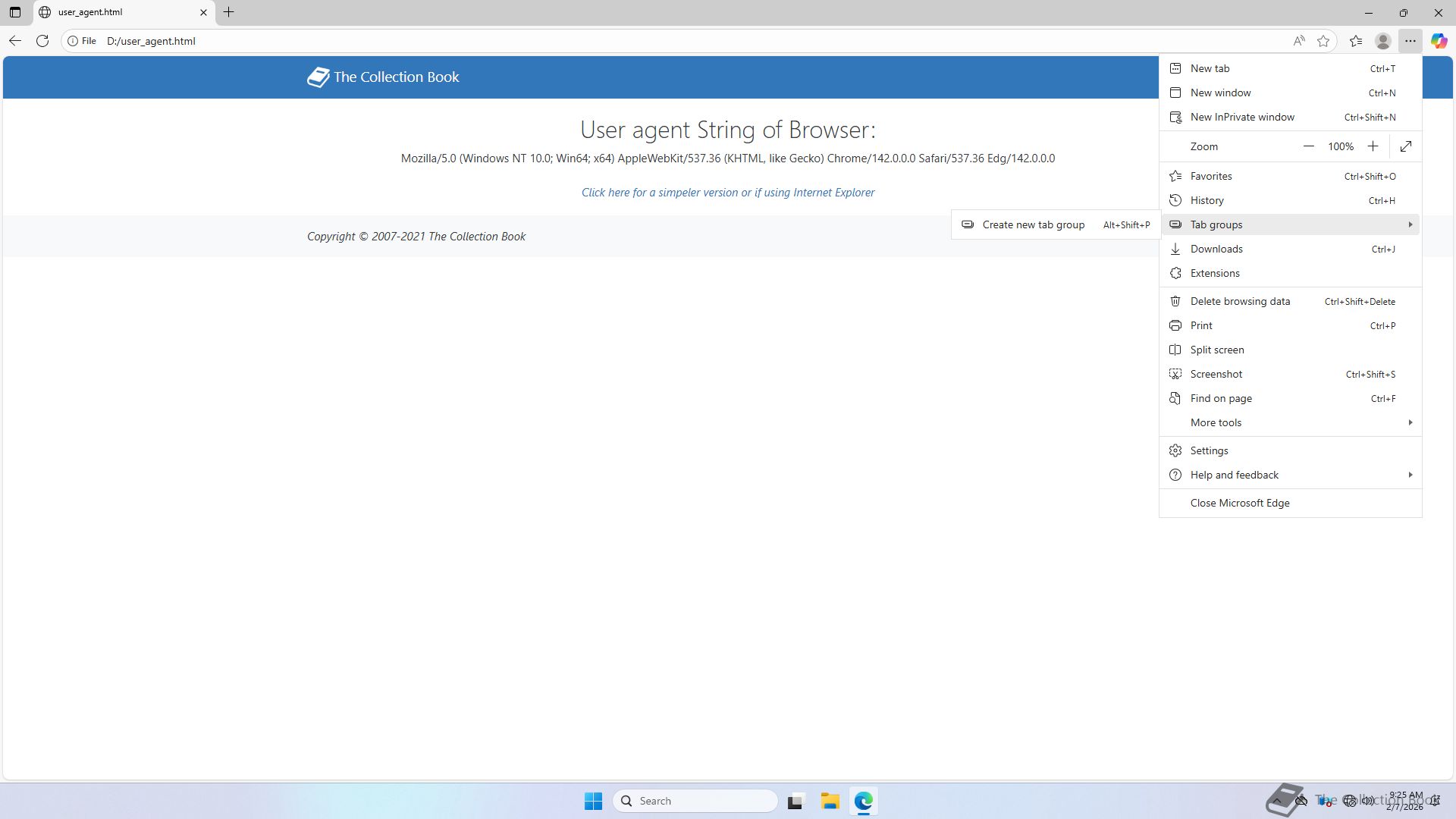Click the Refresh page icon
This screenshot has height=819, width=1456.
click(x=42, y=41)
